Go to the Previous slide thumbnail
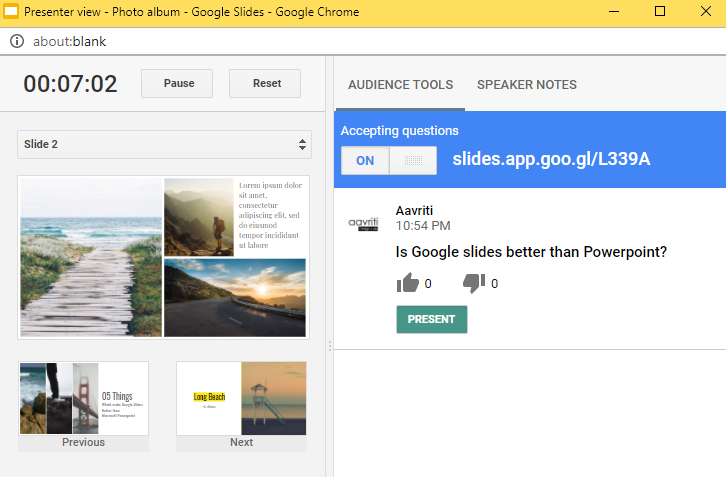Image resolution: width=726 pixels, height=477 pixels. coord(83,404)
